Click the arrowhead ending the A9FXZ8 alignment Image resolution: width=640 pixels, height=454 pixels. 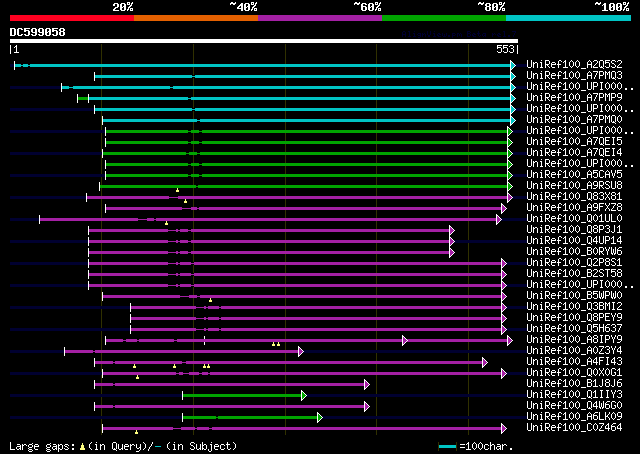(x=504, y=209)
